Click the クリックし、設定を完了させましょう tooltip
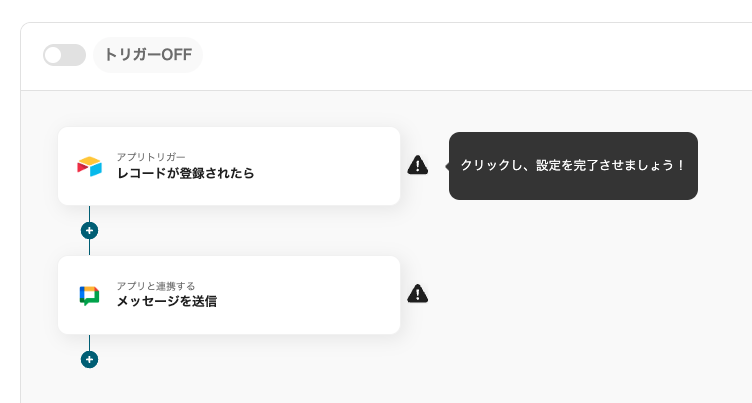This screenshot has height=403, width=752. (x=573, y=166)
